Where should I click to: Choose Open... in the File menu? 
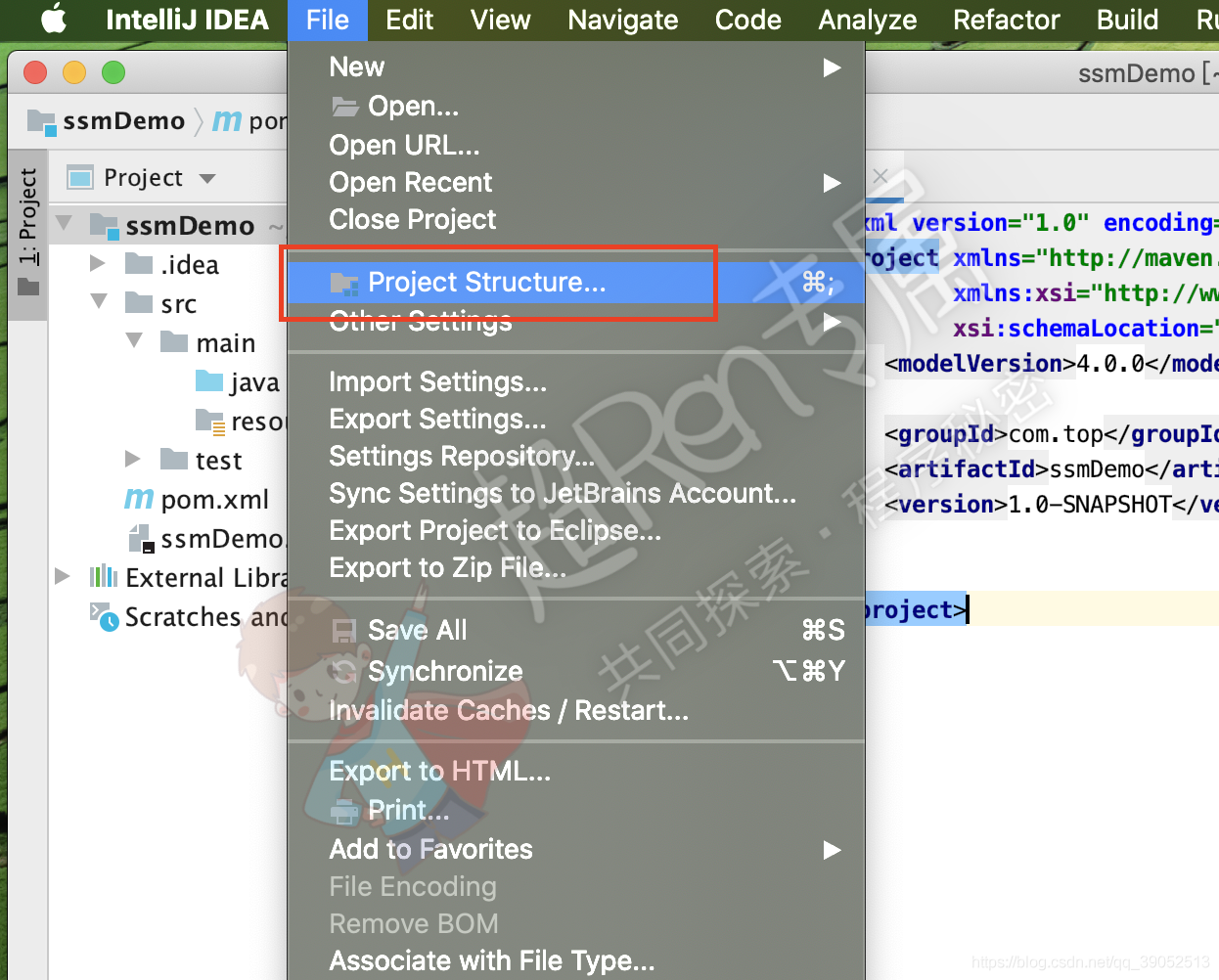576,106
